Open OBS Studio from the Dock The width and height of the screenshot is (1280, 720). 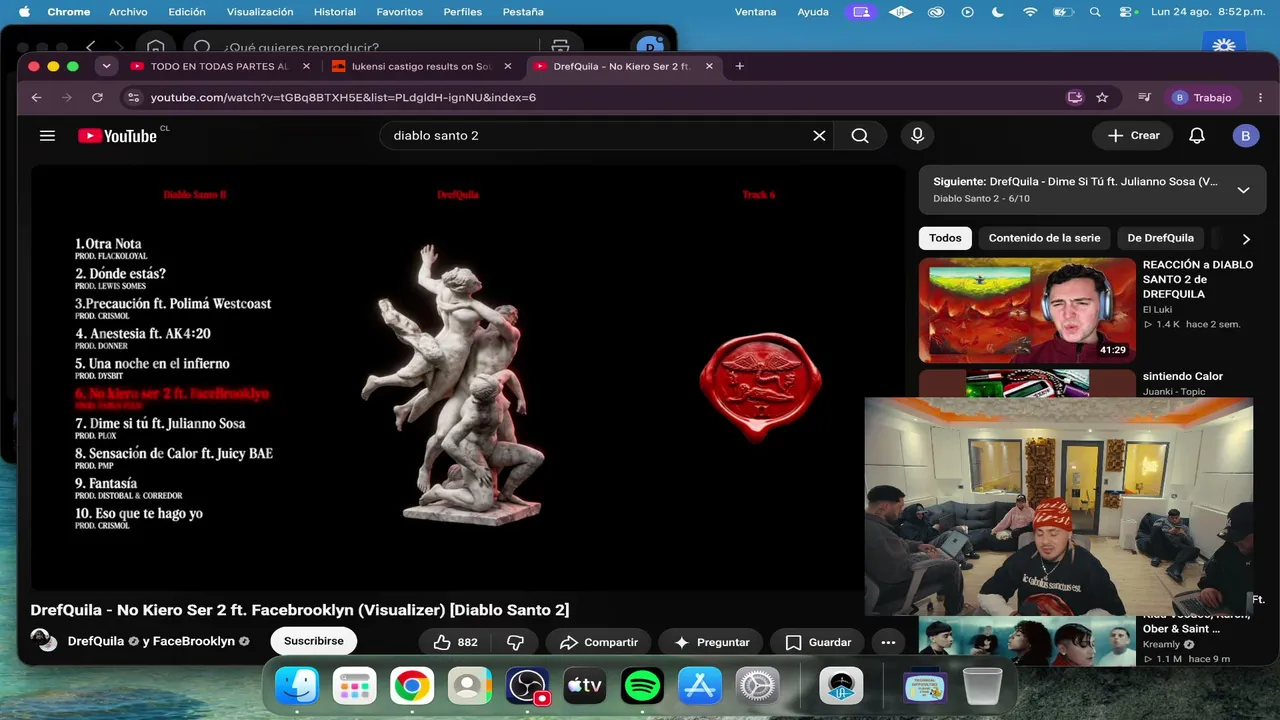click(527, 686)
